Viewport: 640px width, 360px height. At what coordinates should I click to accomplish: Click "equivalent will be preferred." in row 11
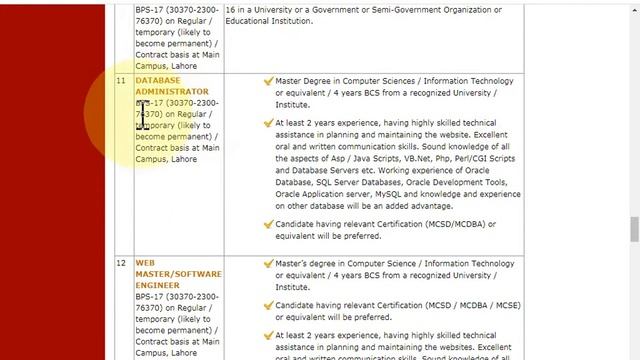tap(328, 236)
